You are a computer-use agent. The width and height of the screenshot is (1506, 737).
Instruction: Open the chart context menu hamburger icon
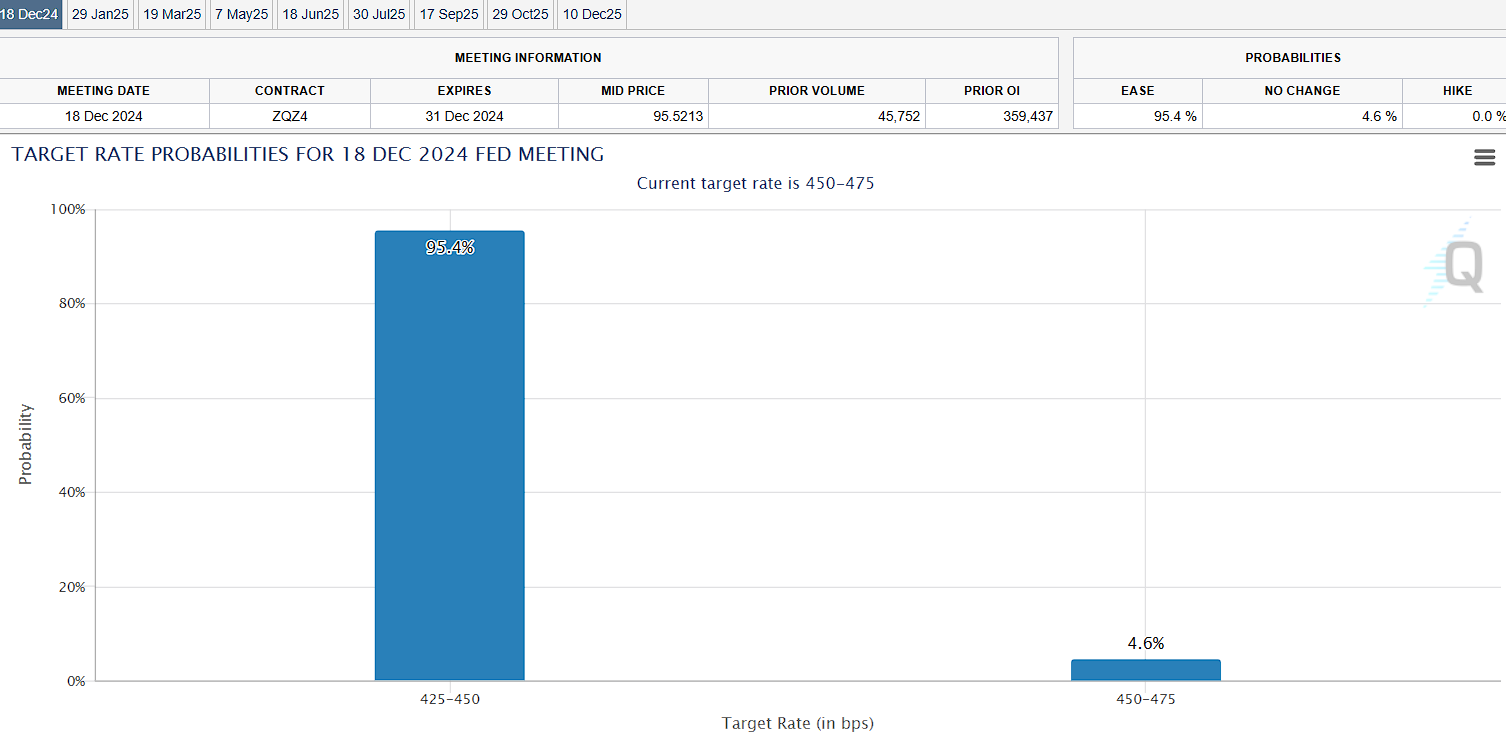[1484, 157]
